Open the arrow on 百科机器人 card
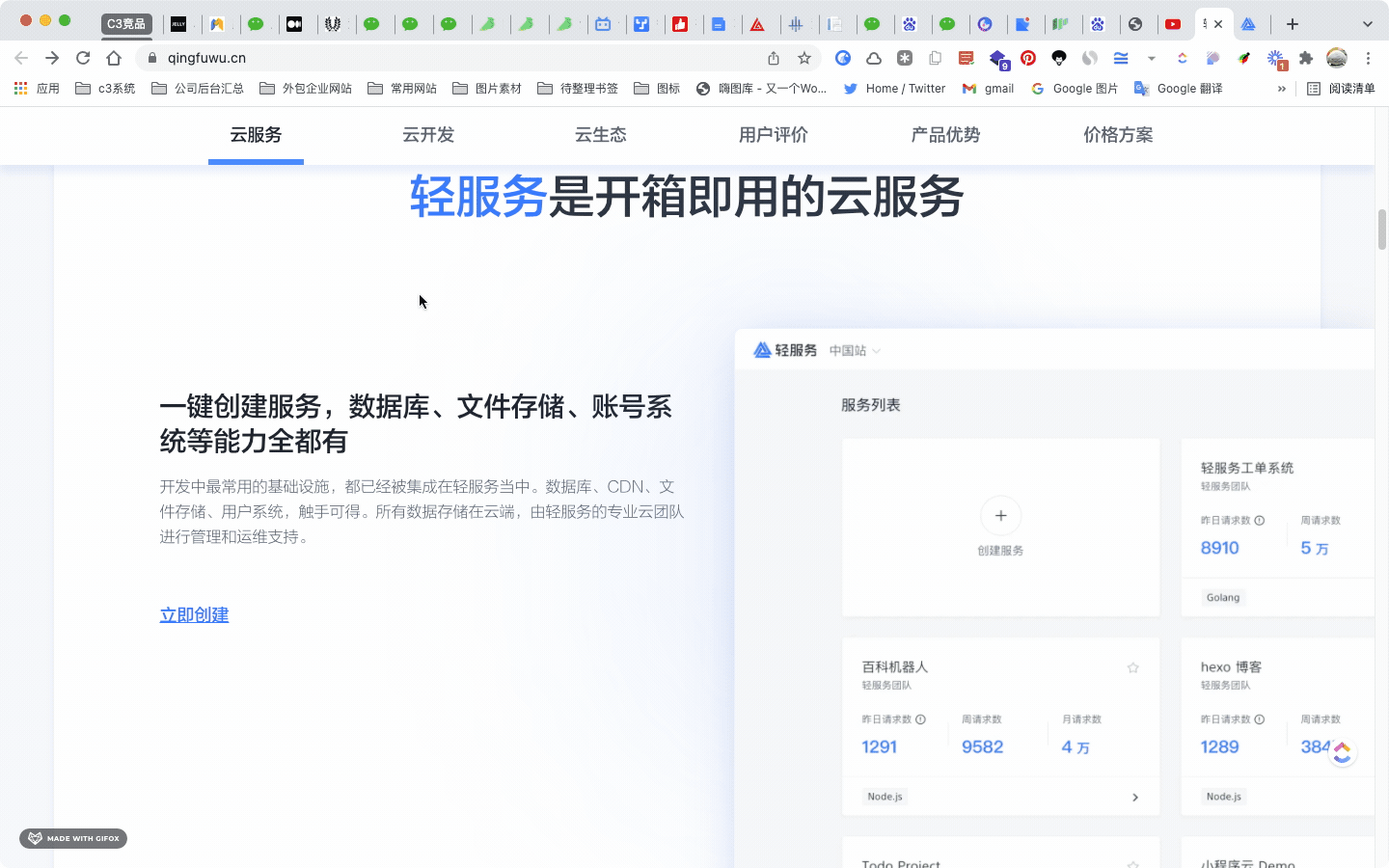Screen dimensions: 1389x868 [x=1135, y=798]
